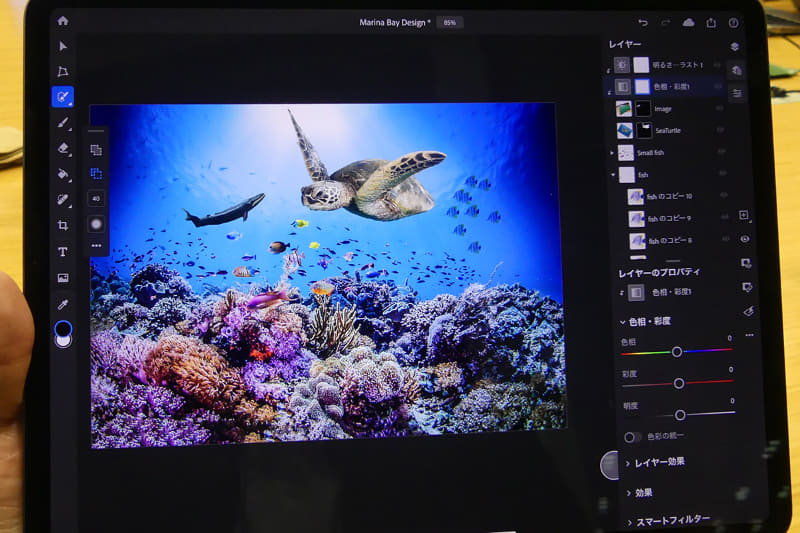
Task: Toggle visibility of Small fish group
Action: tap(721, 153)
